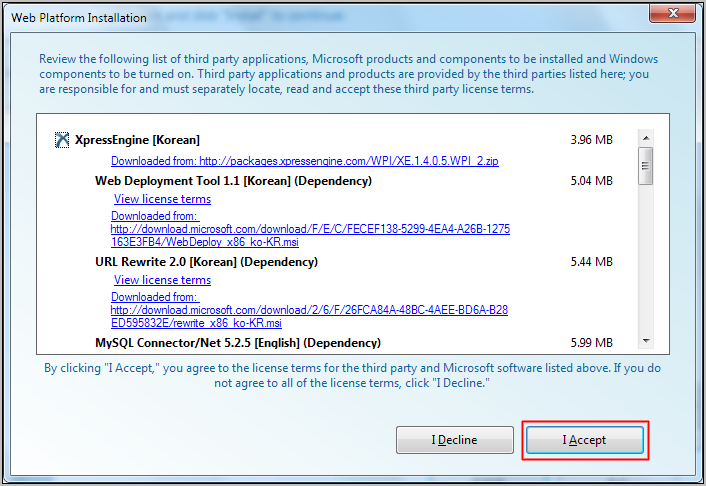Select the XpressEngine [Korean] title text

click(x=137, y=140)
